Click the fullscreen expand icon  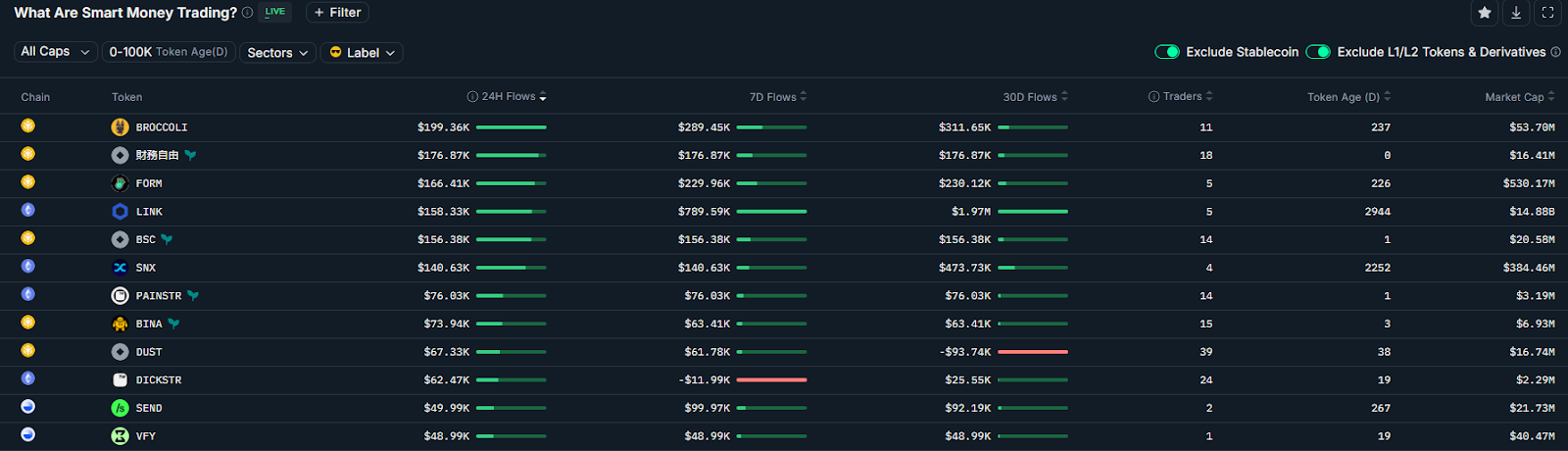(x=1547, y=13)
